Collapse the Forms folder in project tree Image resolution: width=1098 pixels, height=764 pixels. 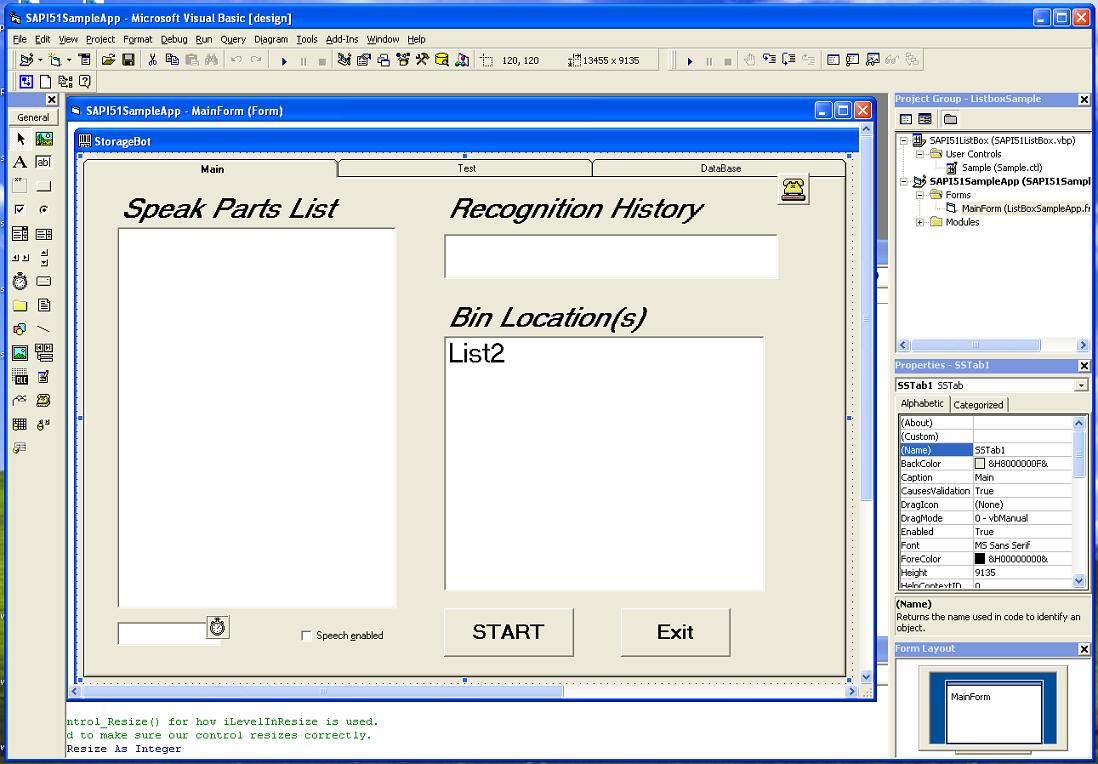point(920,195)
